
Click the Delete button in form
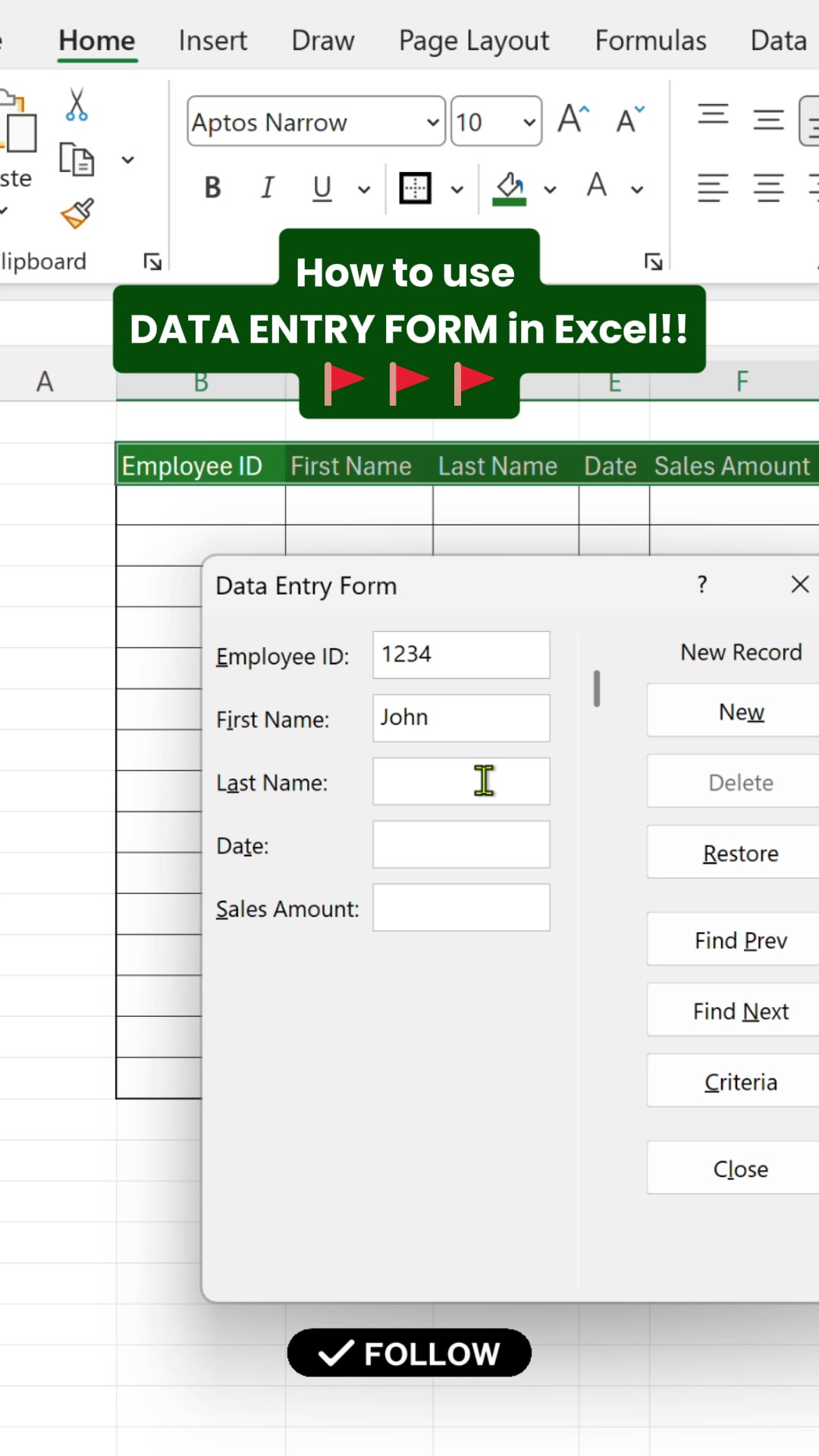(733, 781)
